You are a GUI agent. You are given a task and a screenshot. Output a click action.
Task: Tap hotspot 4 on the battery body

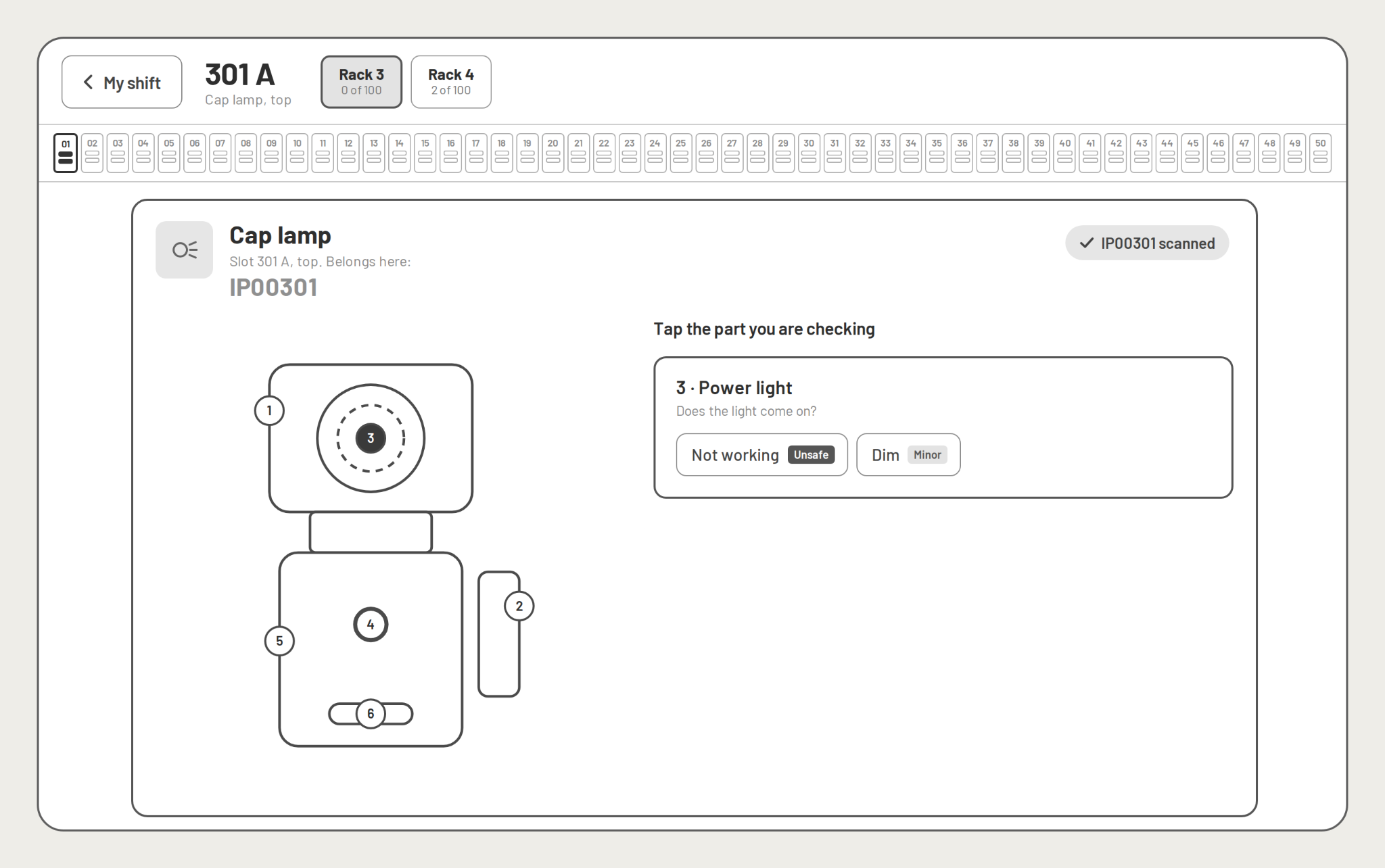point(371,625)
